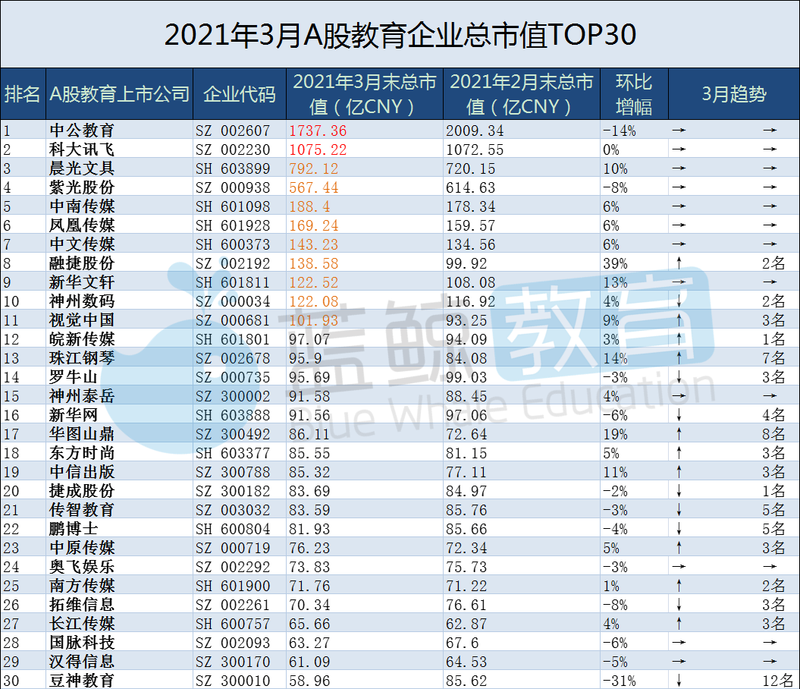Click the A股教育上市公司 column header
This screenshot has height=689, width=800.
coord(119,94)
